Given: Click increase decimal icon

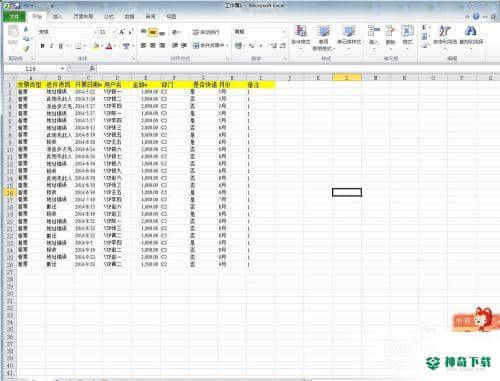Looking at the screenshot, I should pyautogui.click(x=274, y=45).
